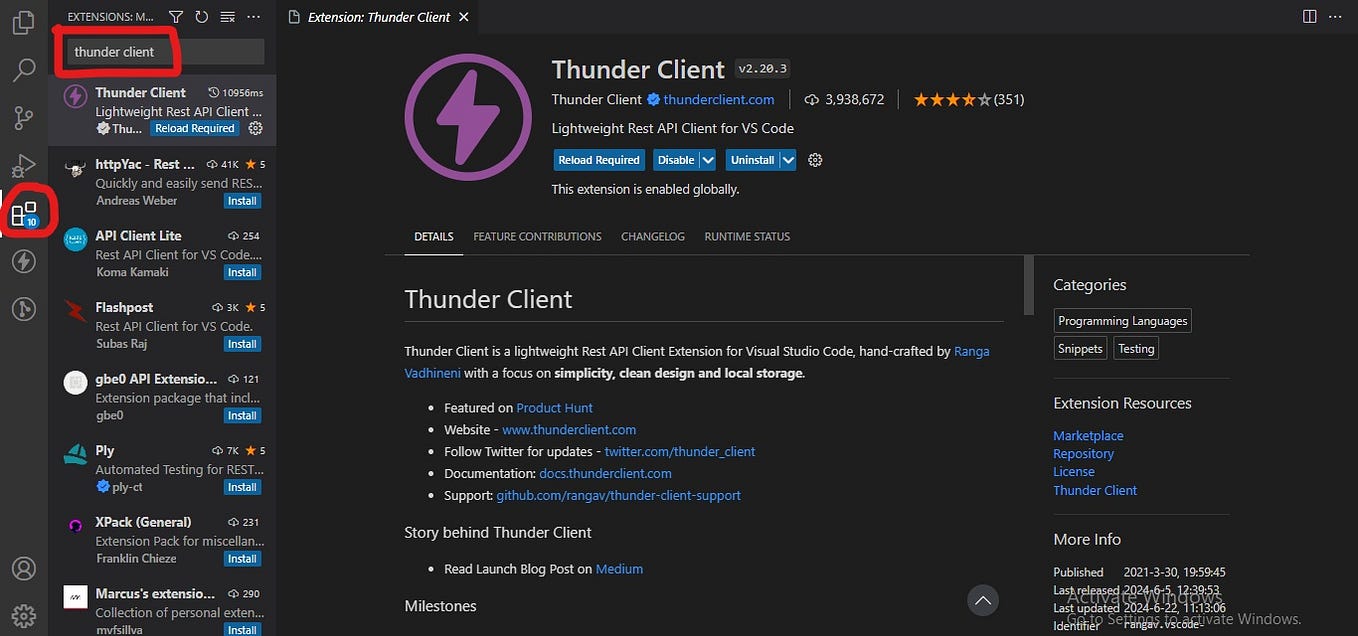1358x636 pixels.
Task: Open thunderclient.com publisher link
Action: pos(719,99)
